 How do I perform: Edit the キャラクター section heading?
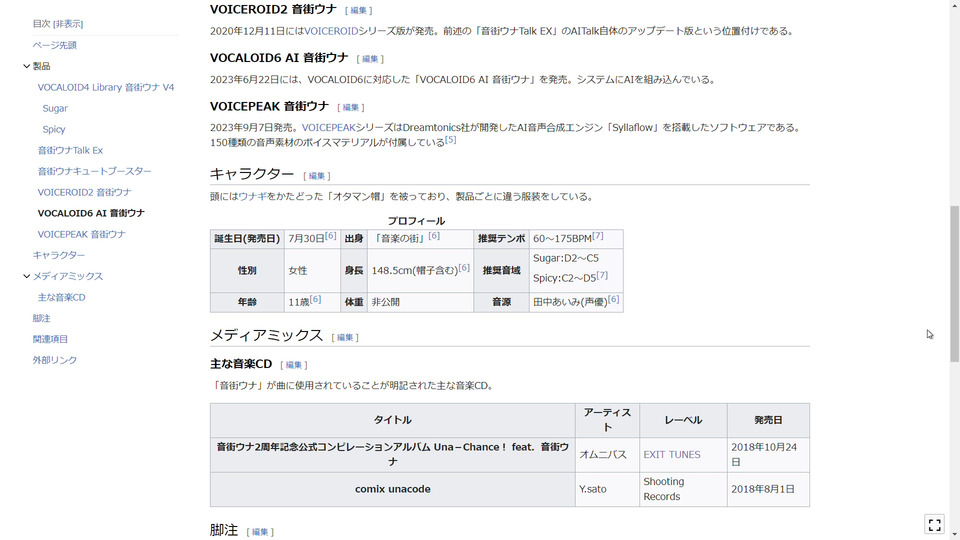tap(317, 176)
